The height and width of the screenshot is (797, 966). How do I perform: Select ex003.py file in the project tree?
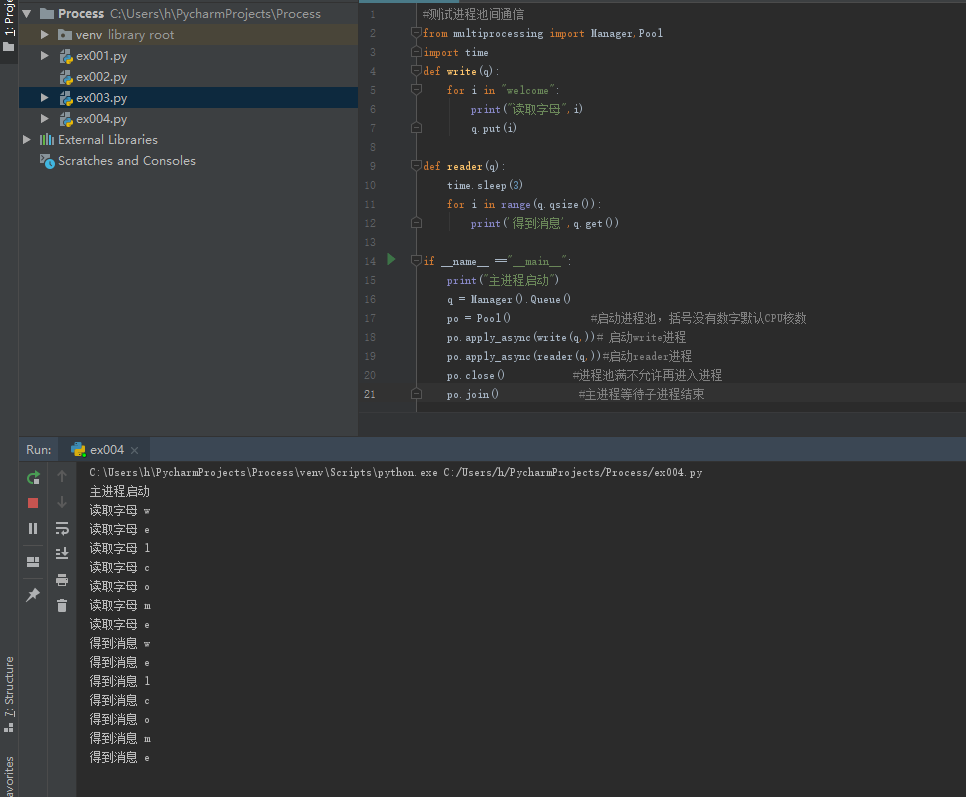tap(102, 98)
